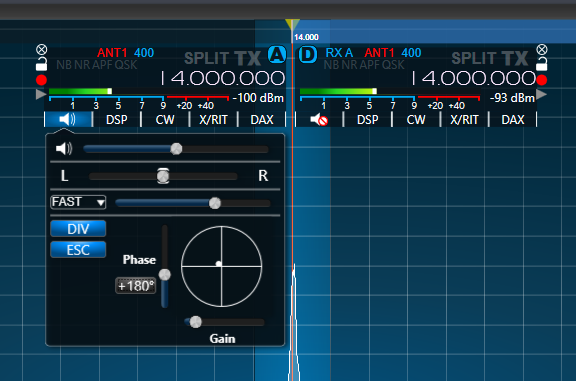Viewport: 576px width, 381px height.
Task: Close slice D with the X circle icon
Action: click(542, 49)
